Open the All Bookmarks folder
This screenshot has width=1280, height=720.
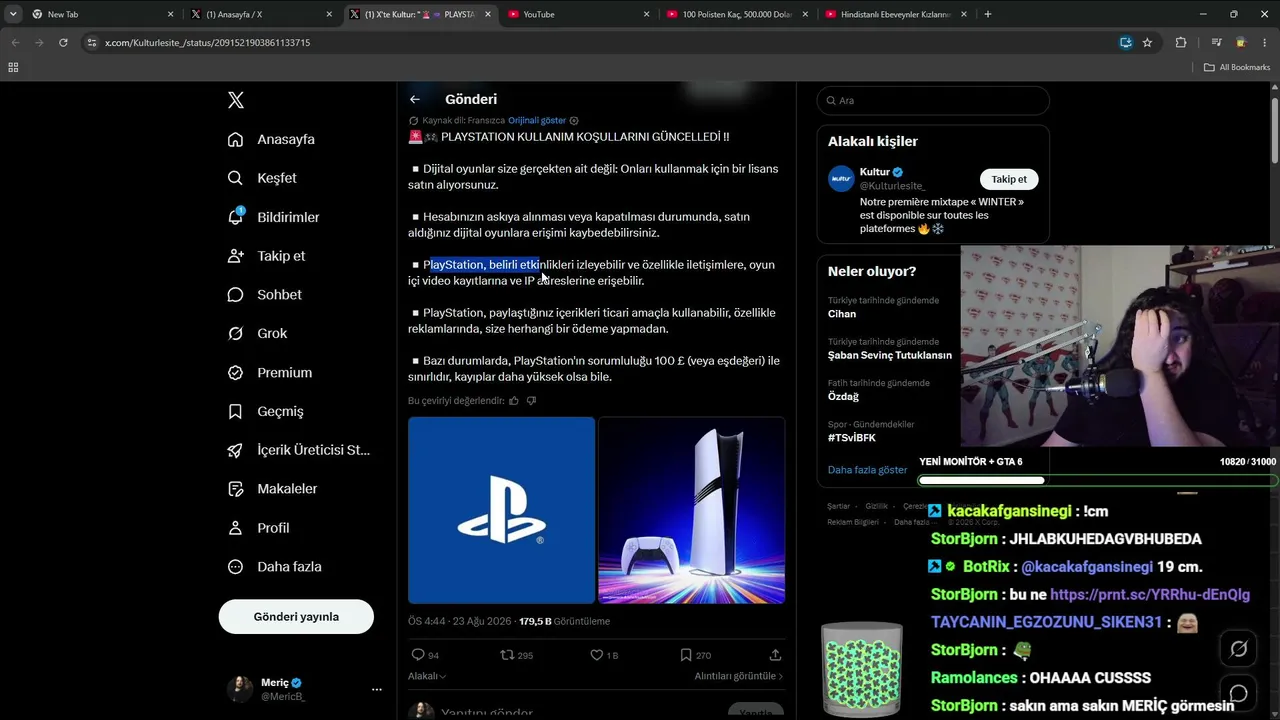[x=1237, y=67]
